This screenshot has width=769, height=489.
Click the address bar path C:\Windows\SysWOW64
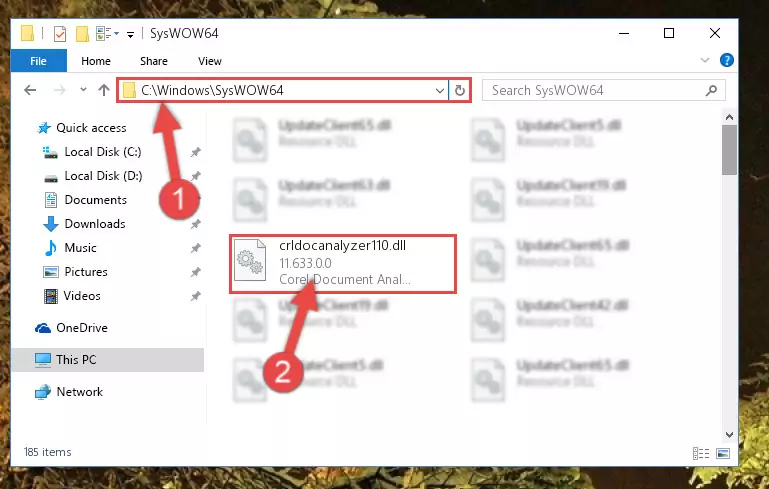212,90
